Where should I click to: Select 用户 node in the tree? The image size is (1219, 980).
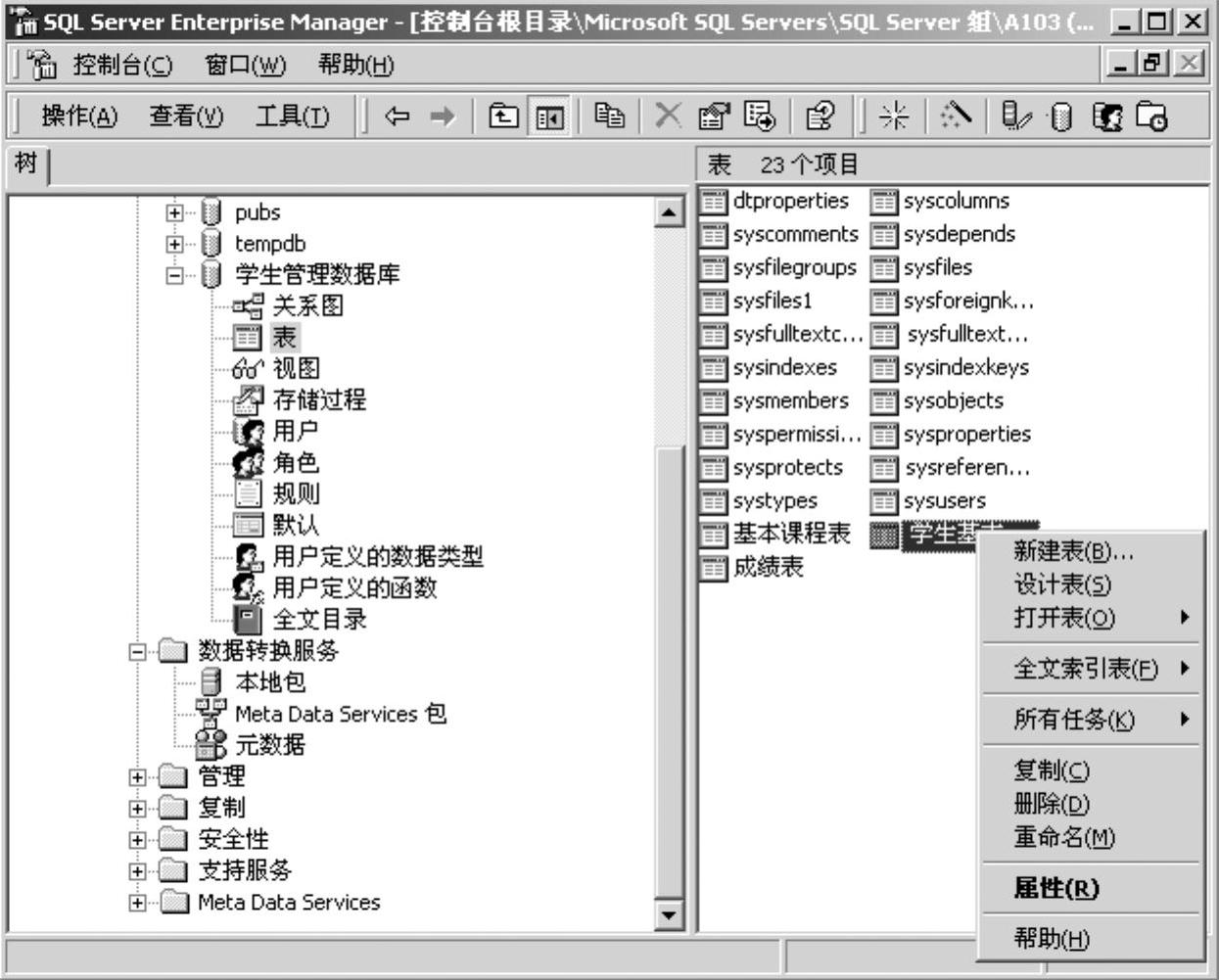pyautogui.click(x=295, y=431)
